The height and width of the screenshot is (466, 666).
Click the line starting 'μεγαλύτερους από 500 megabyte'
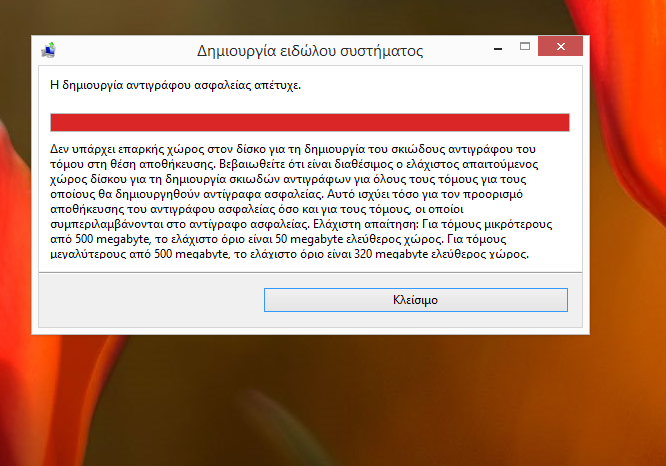pyautogui.click(x=289, y=254)
